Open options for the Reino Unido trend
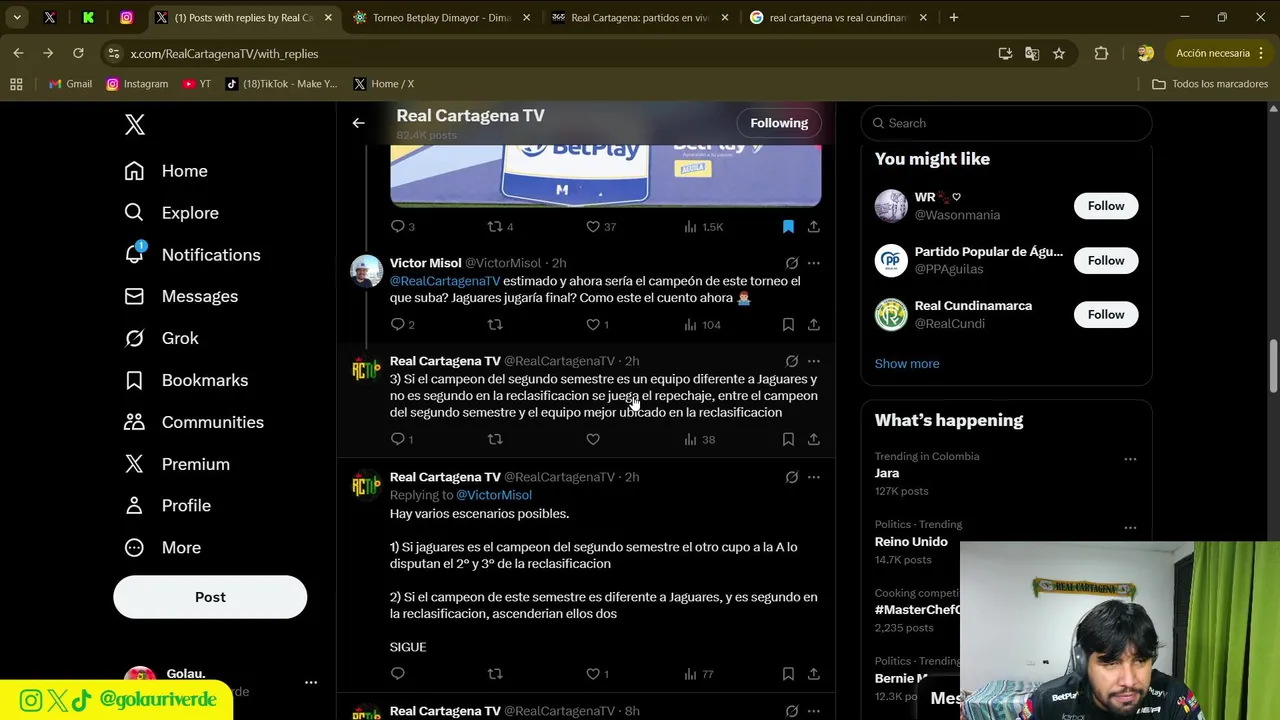 point(1130,527)
